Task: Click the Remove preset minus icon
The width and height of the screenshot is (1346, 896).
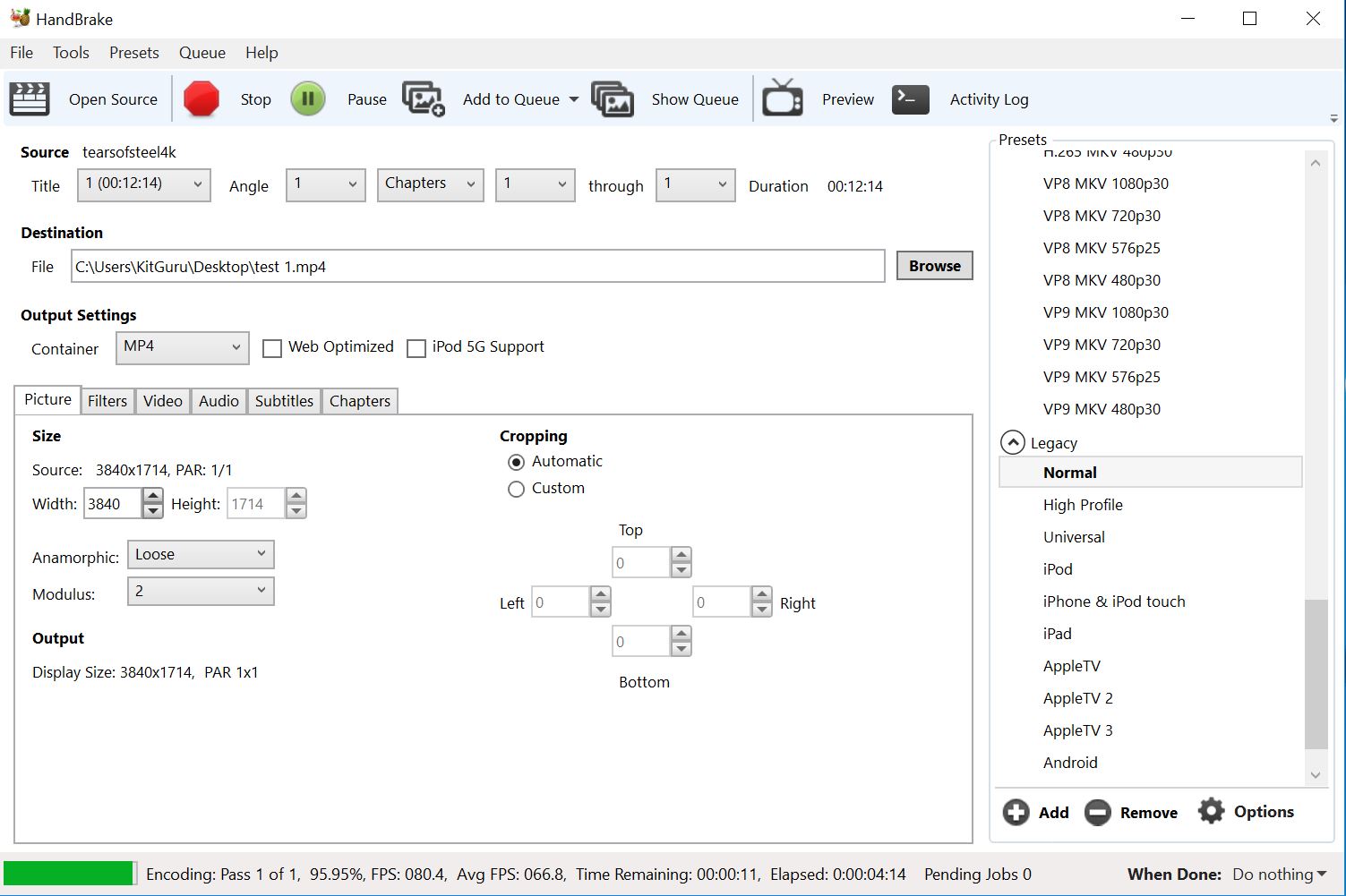Action: 1098,812
